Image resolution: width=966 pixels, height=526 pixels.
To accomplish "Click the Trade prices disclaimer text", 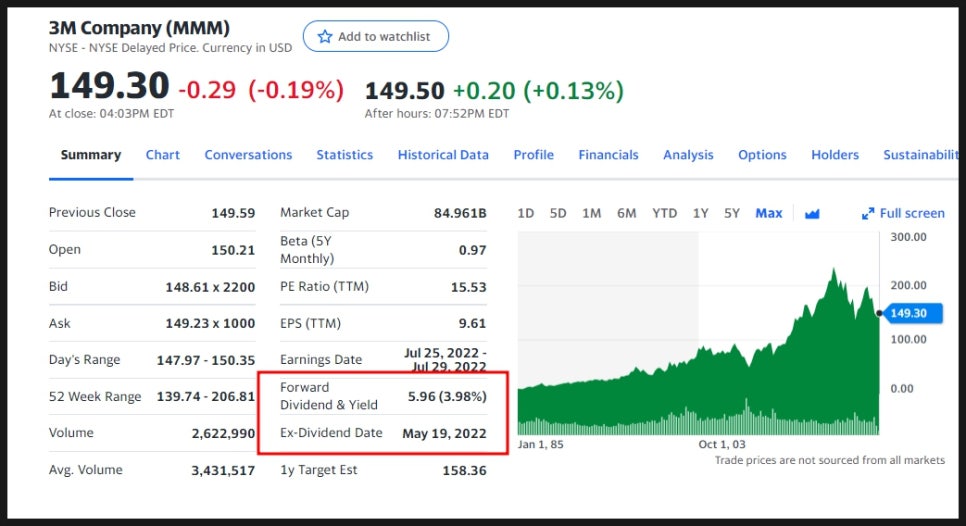I will point(829,460).
